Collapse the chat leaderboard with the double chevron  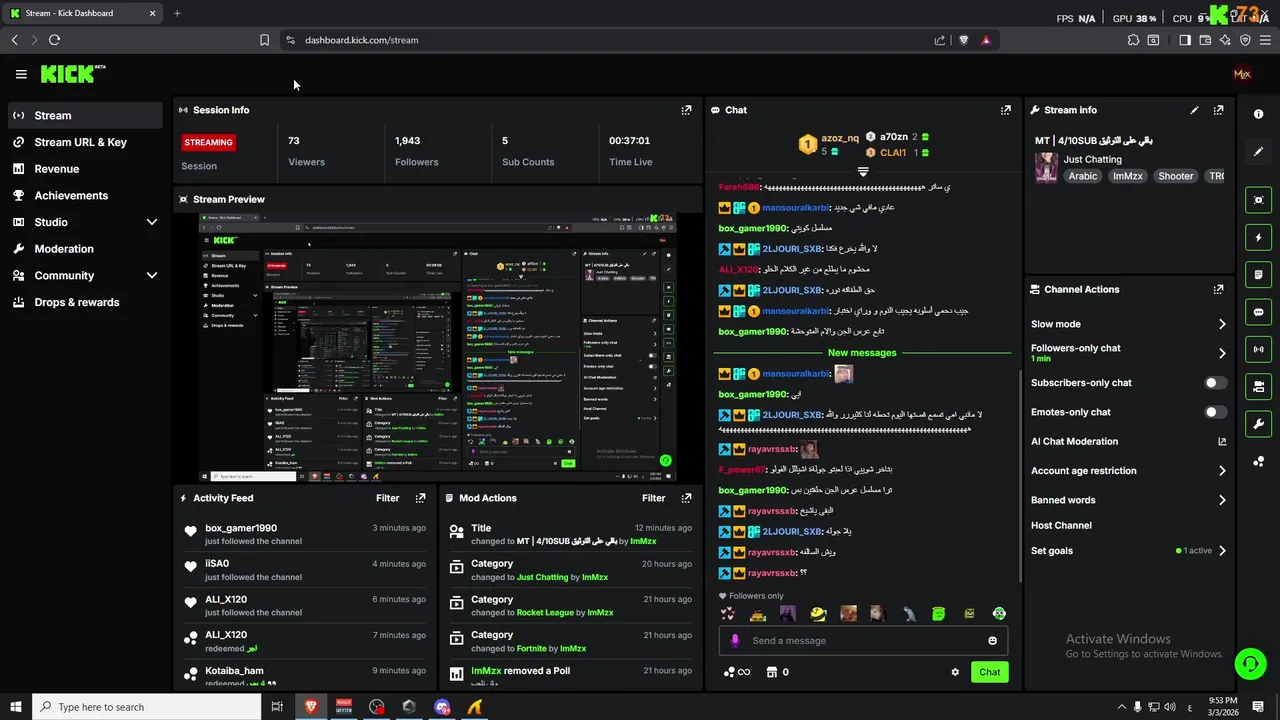863,172
